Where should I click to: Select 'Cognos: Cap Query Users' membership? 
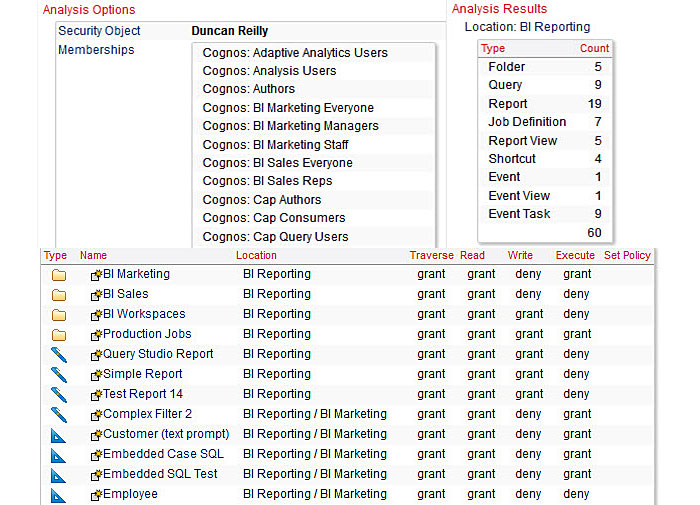(x=275, y=237)
